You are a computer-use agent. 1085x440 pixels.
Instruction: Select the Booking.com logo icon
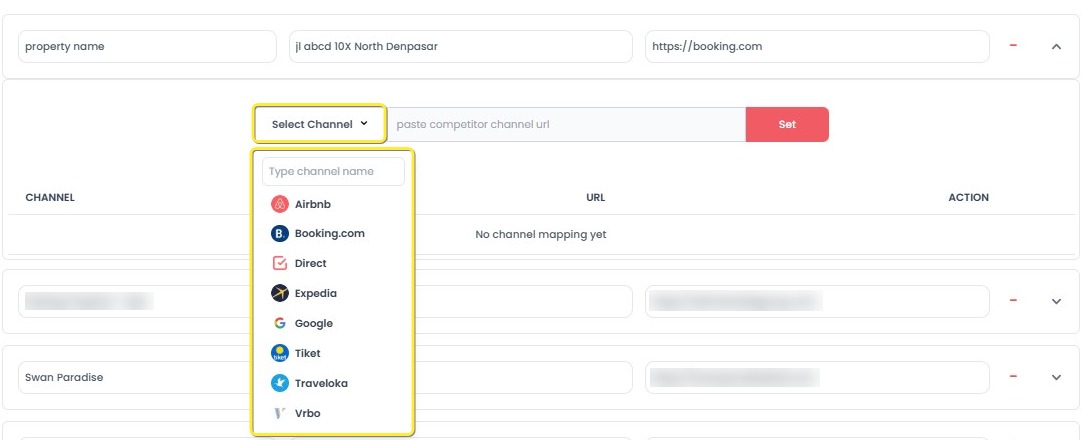click(x=280, y=234)
